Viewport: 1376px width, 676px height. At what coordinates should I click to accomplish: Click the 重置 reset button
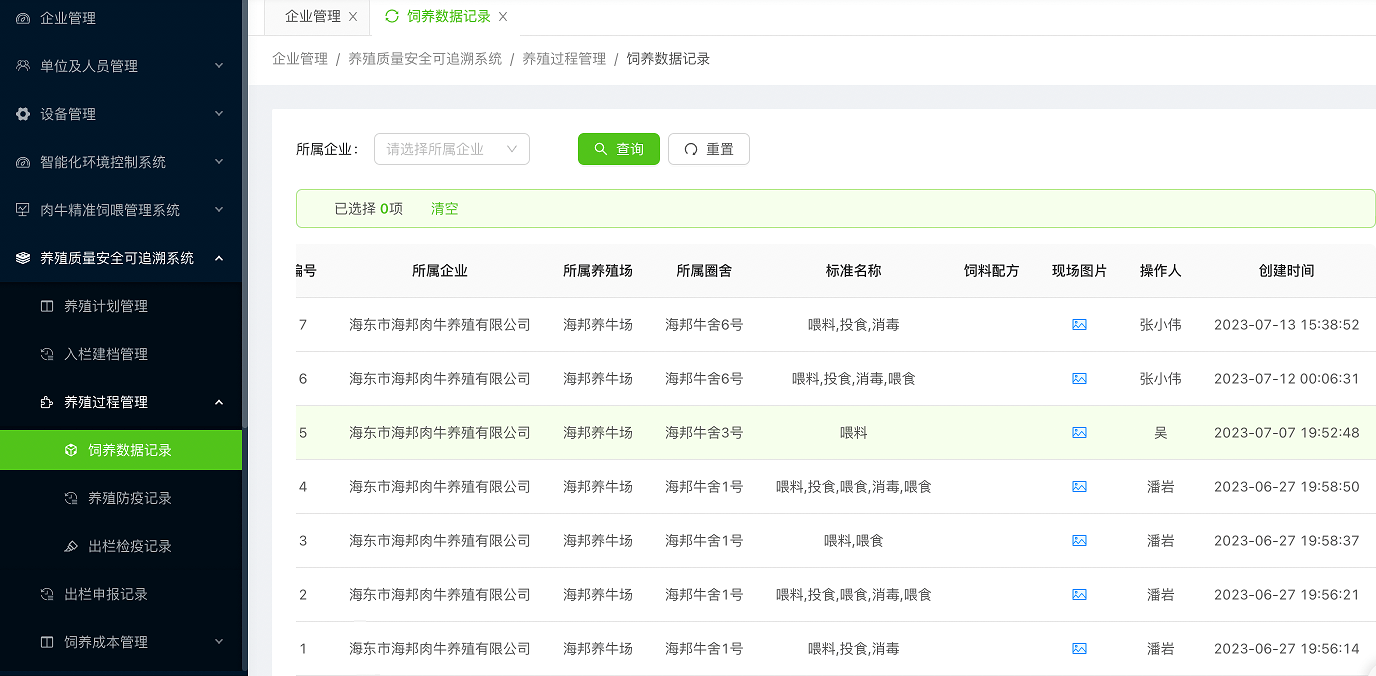(708, 149)
